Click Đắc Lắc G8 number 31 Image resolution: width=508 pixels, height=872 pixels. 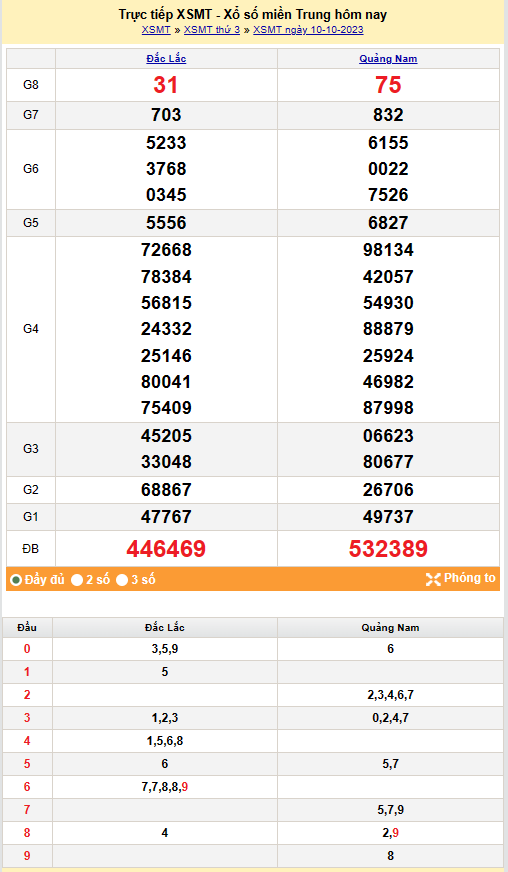coord(166,85)
